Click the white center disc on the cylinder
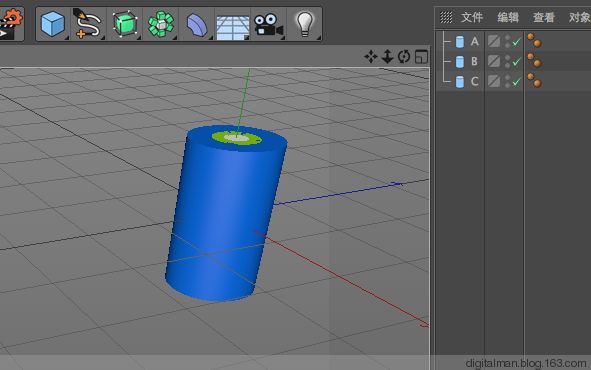 (237, 138)
